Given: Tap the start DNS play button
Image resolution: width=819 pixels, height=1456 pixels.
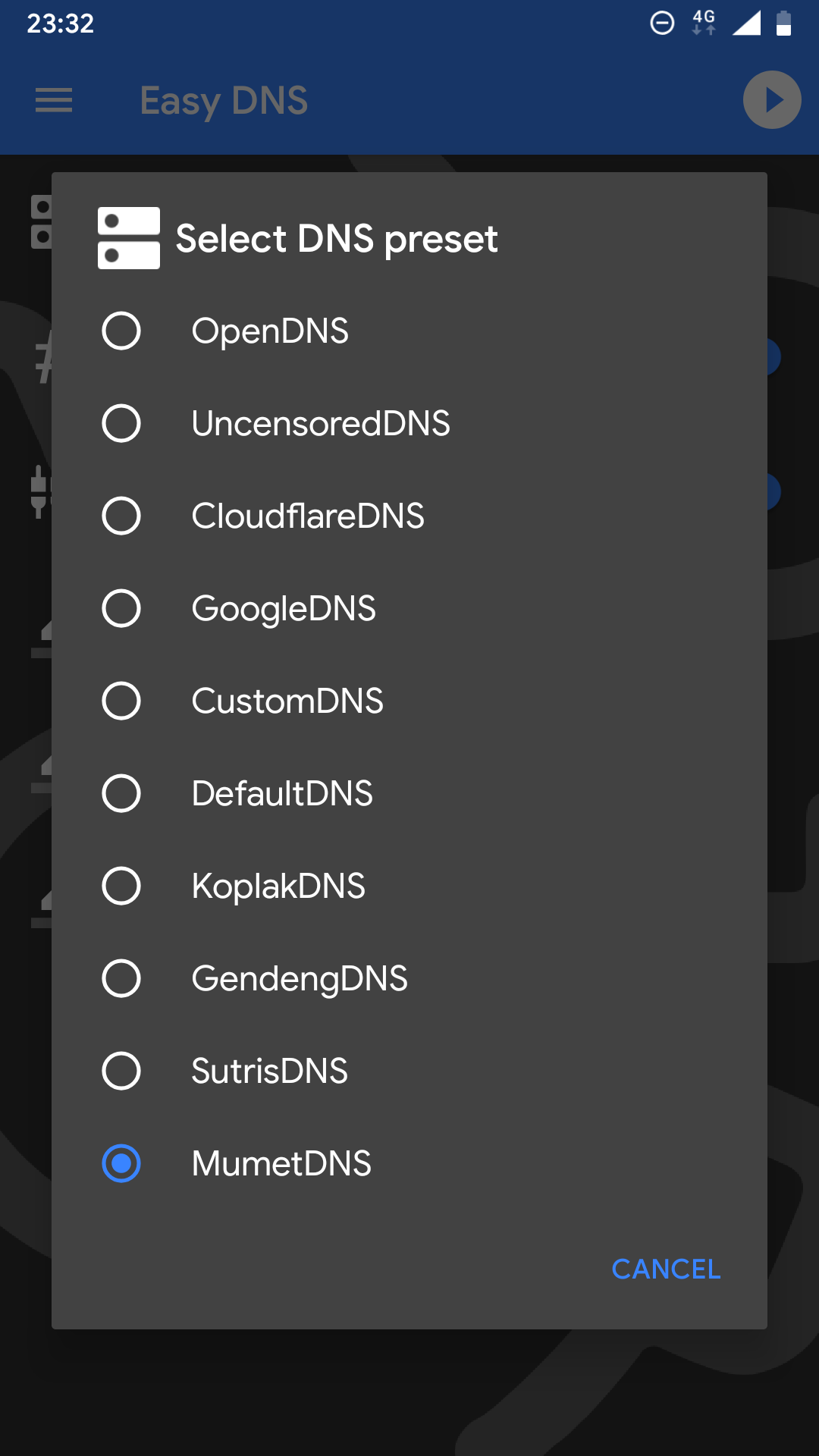Looking at the screenshot, I should pos(772,100).
